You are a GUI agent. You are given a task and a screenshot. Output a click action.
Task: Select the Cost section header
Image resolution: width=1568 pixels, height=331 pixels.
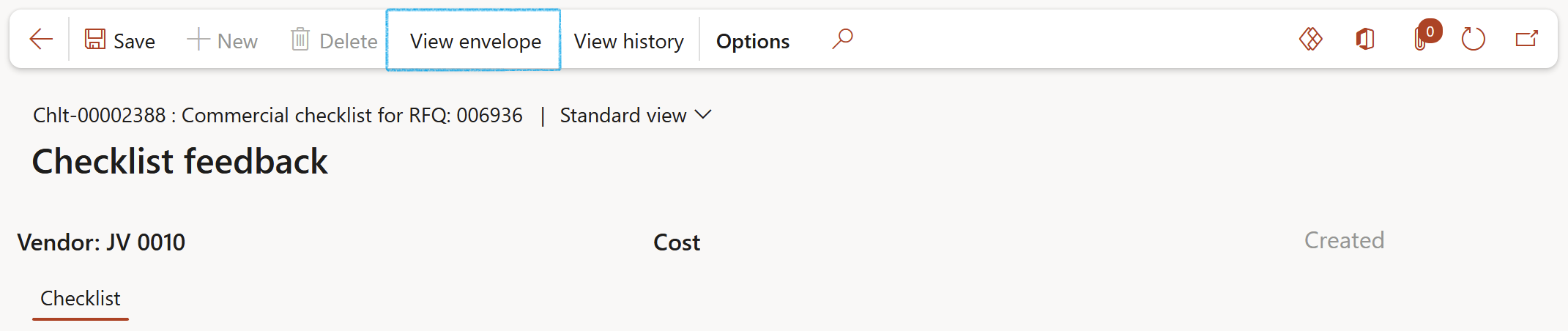click(x=677, y=242)
